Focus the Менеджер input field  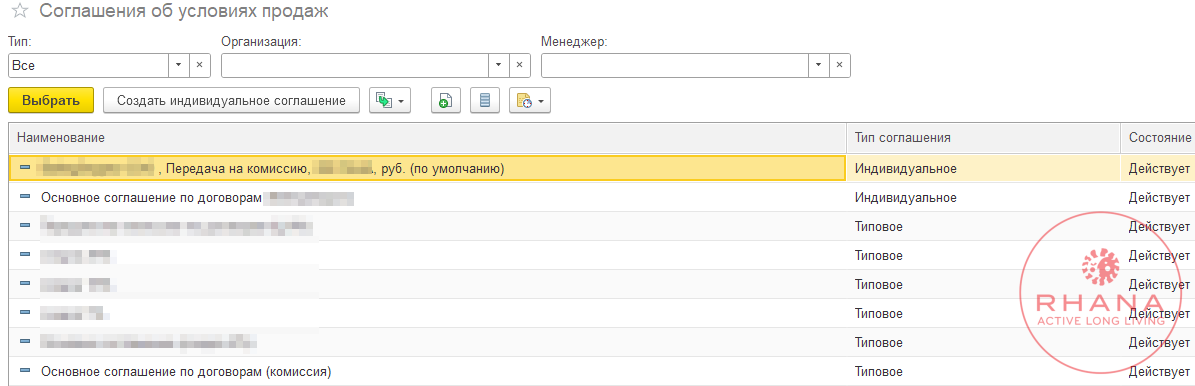point(675,66)
